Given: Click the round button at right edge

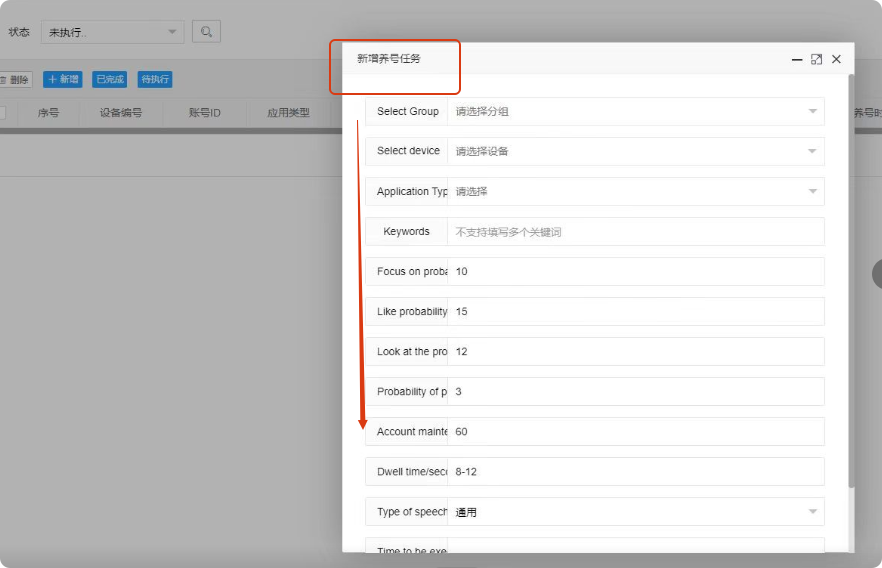Looking at the screenshot, I should pyautogui.click(x=877, y=273).
